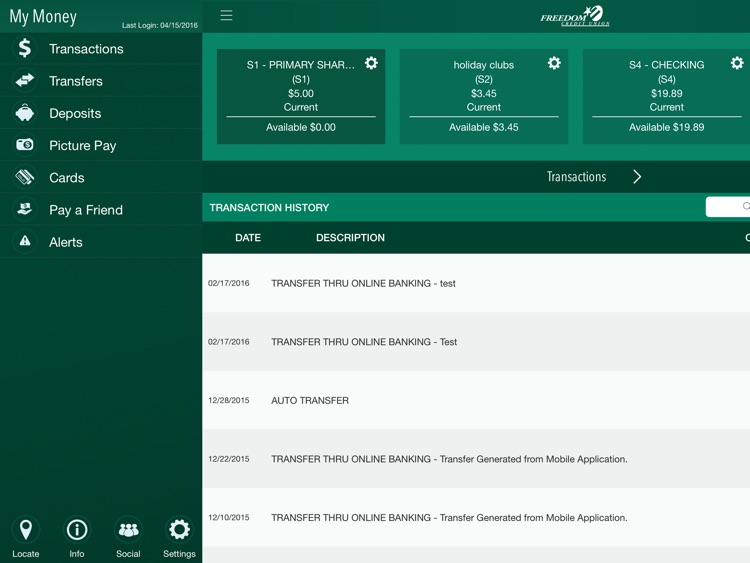This screenshot has width=750, height=563.
Task: Tap the Locate map pin icon
Action: (x=26, y=530)
